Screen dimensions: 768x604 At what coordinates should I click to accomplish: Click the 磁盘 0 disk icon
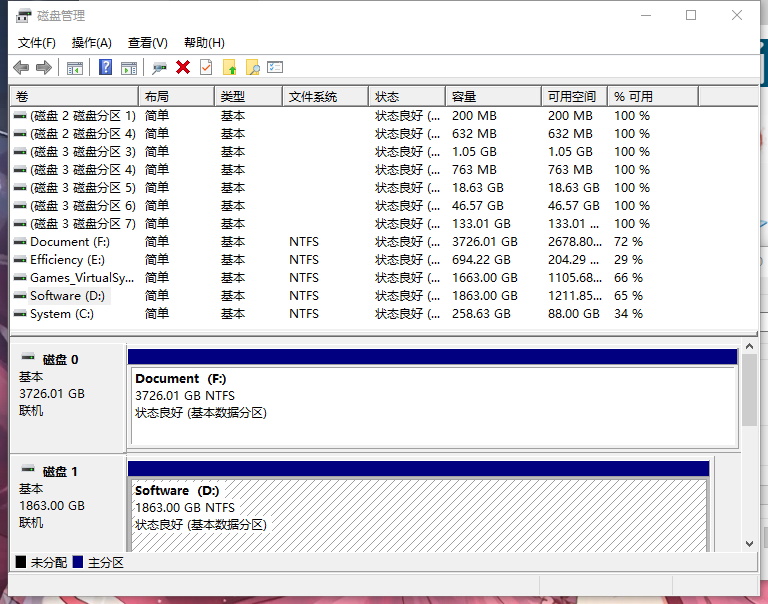point(28,358)
